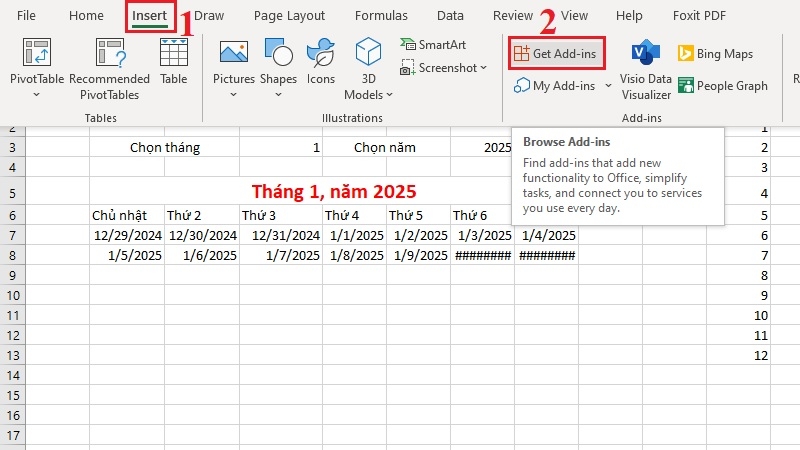Open the Help tab

pyautogui.click(x=629, y=15)
